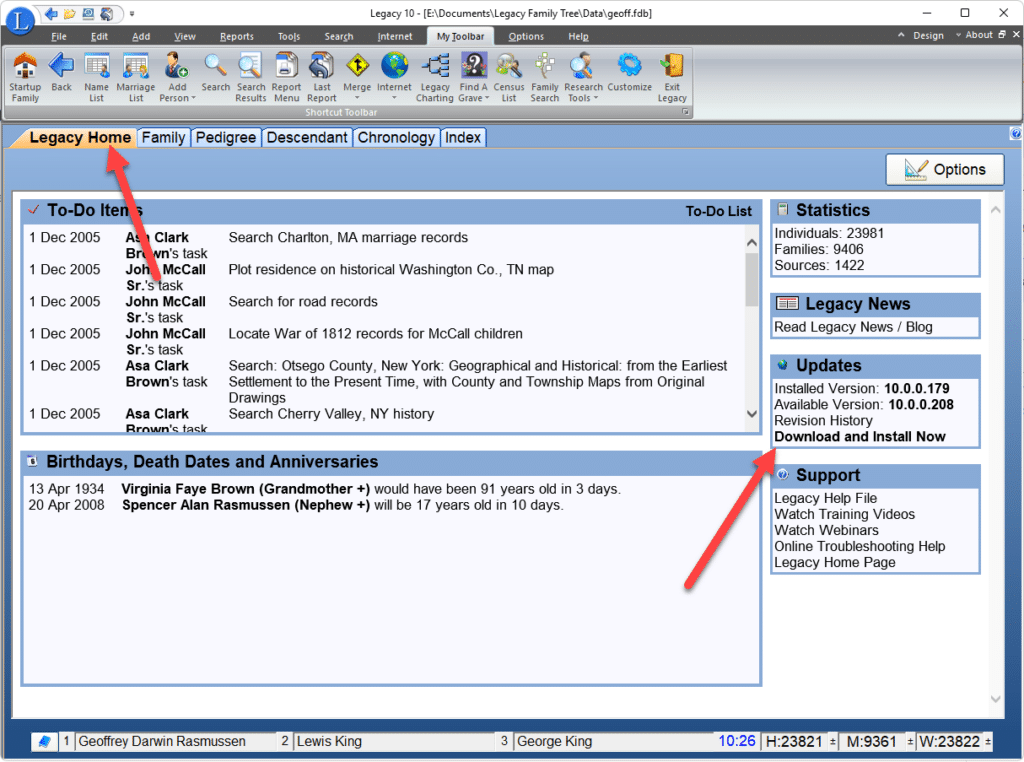Click the bookmark icon in the status bar

pos(44,741)
